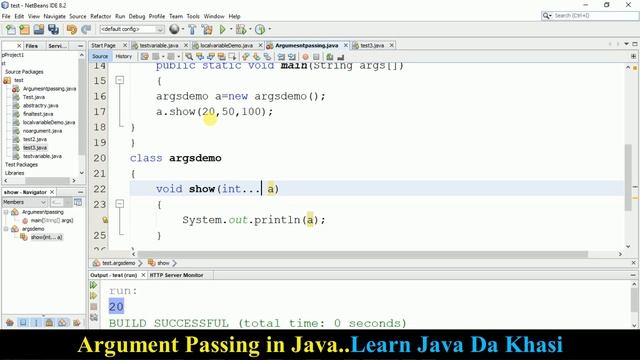Click the Open Project toolbar icon
Viewport: 640px width, 360px height.
click(39, 29)
